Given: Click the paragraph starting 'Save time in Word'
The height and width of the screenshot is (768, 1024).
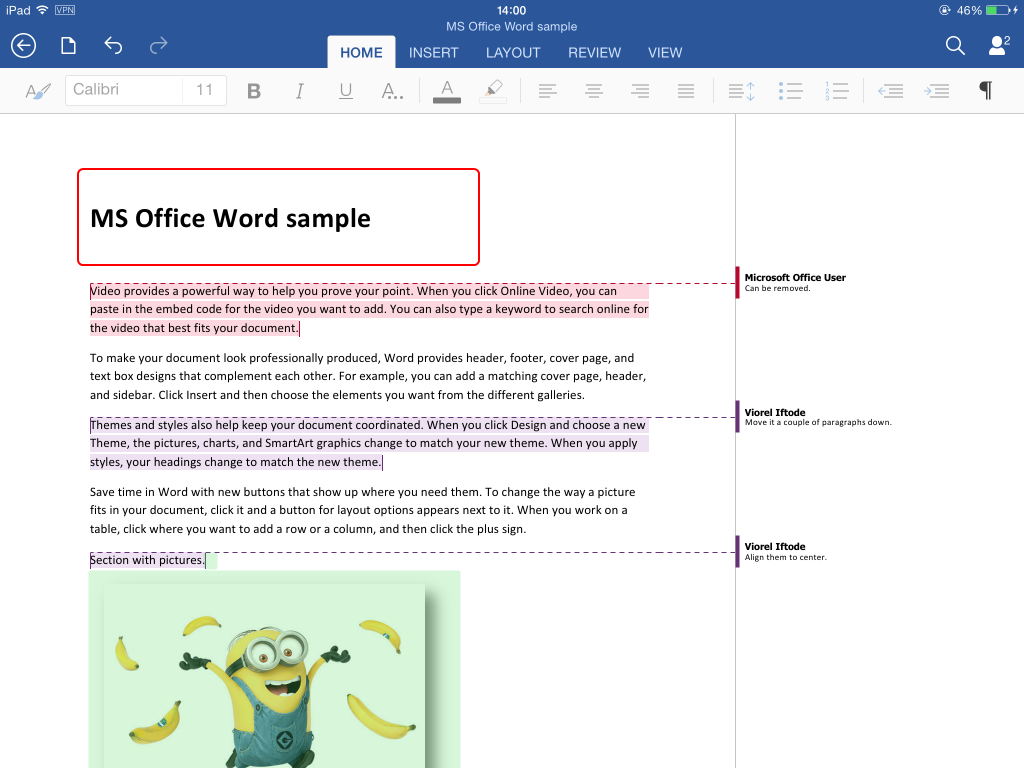Looking at the screenshot, I should 362,510.
